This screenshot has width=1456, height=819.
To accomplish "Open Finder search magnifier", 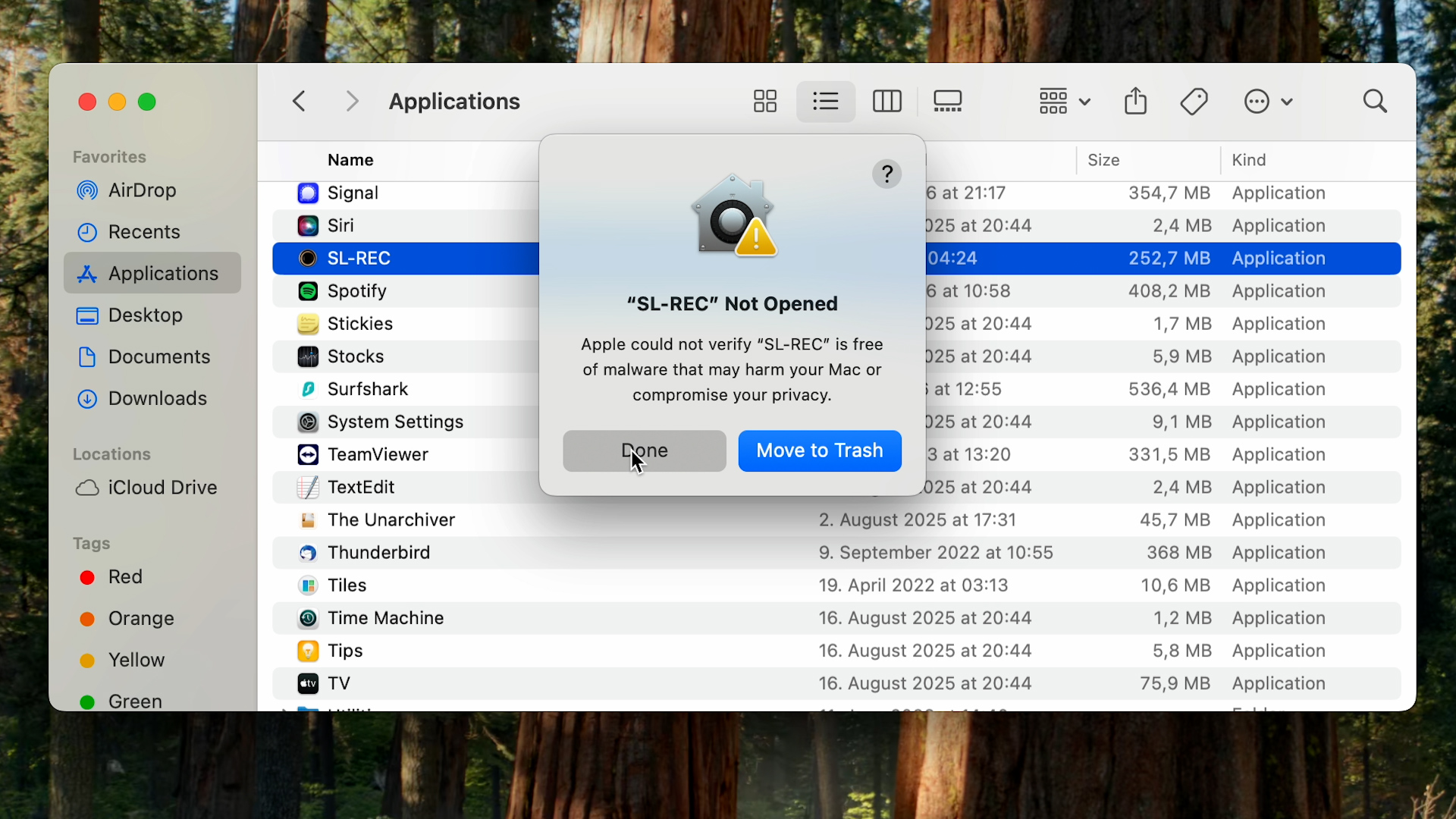I will tap(1375, 101).
